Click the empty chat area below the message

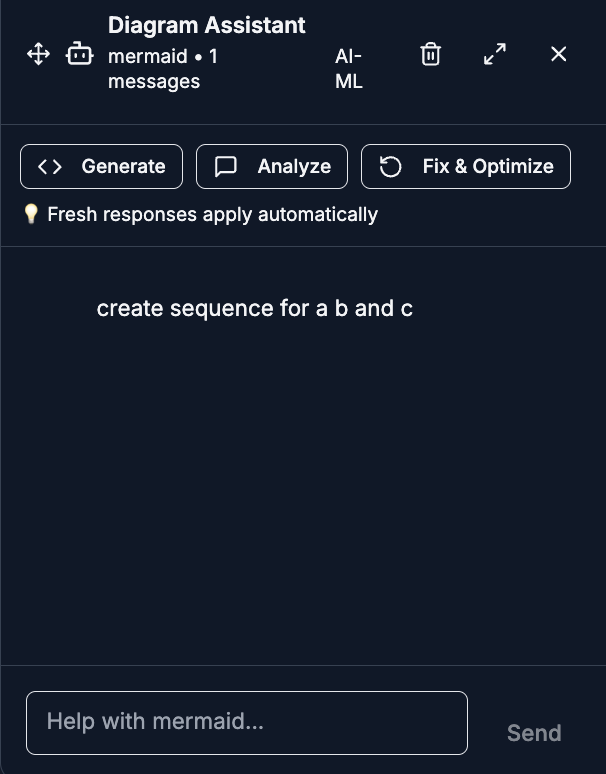[x=303, y=500]
